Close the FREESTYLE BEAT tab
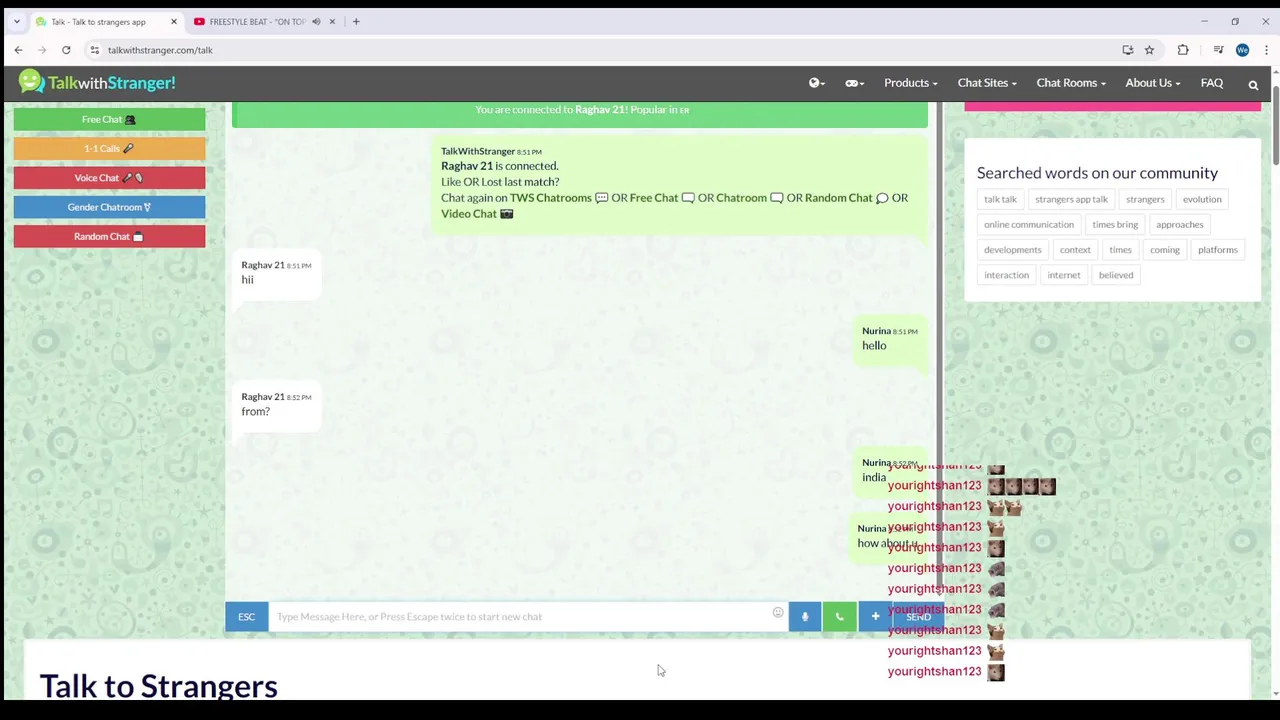Viewport: 1280px width, 720px height. [332, 21]
